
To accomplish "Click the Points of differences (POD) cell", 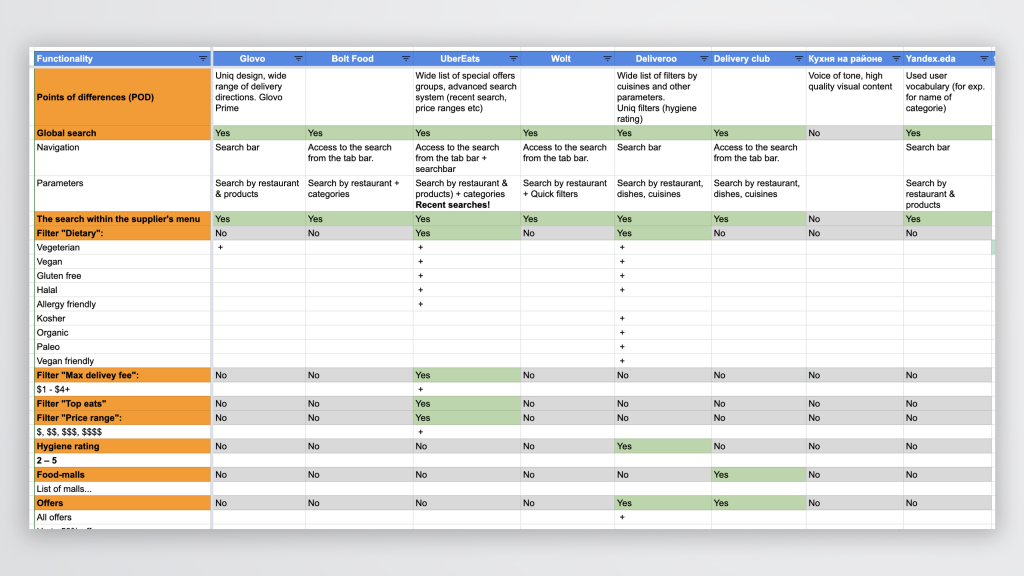I will pos(122,97).
